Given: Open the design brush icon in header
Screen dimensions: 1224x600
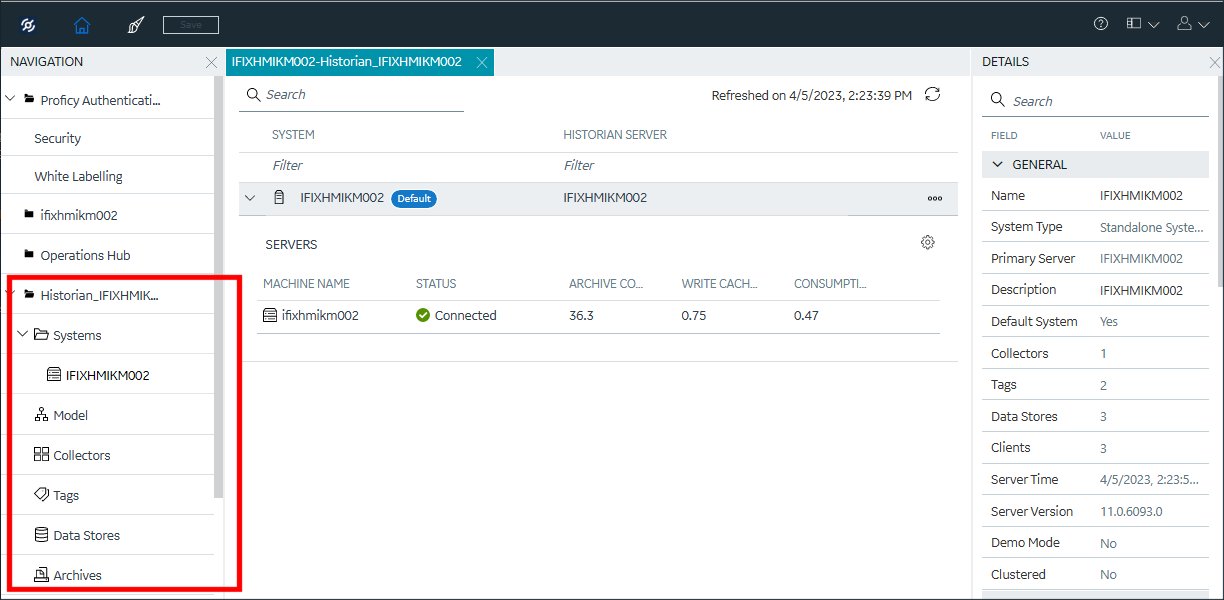Looking at the screenshot, I should pos(136,24).
